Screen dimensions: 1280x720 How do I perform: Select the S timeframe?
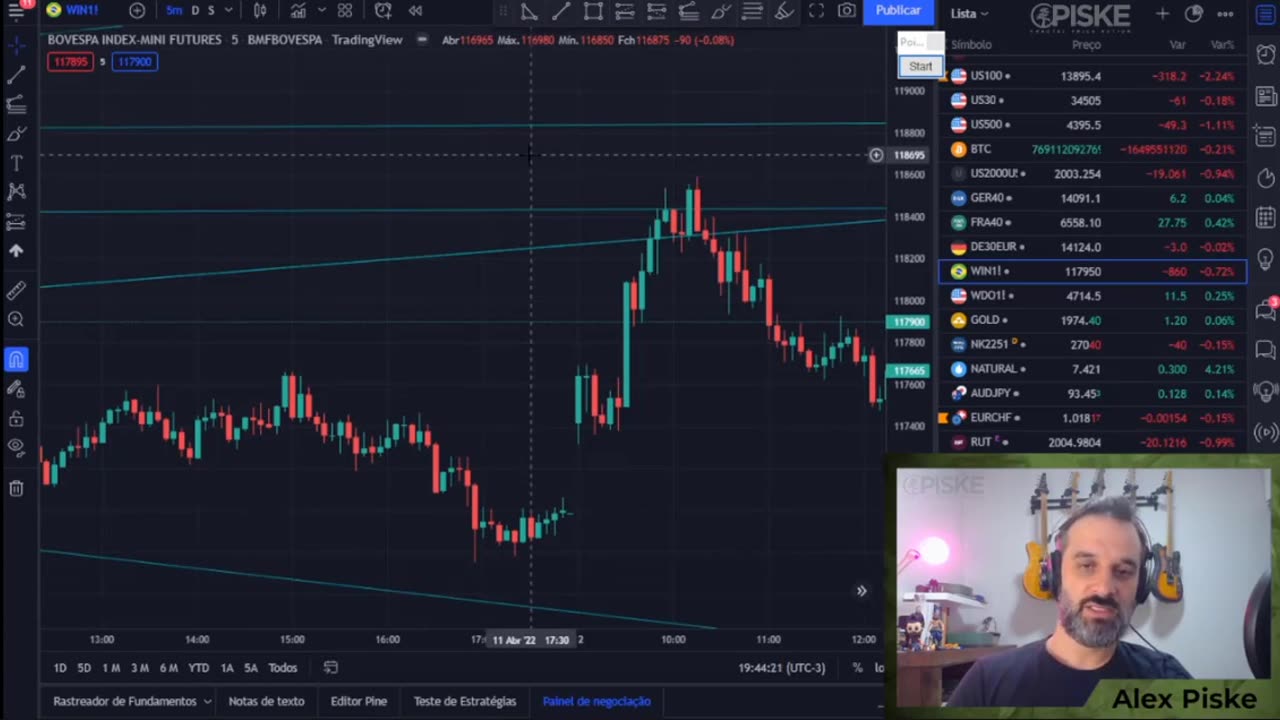coord(211,11)
